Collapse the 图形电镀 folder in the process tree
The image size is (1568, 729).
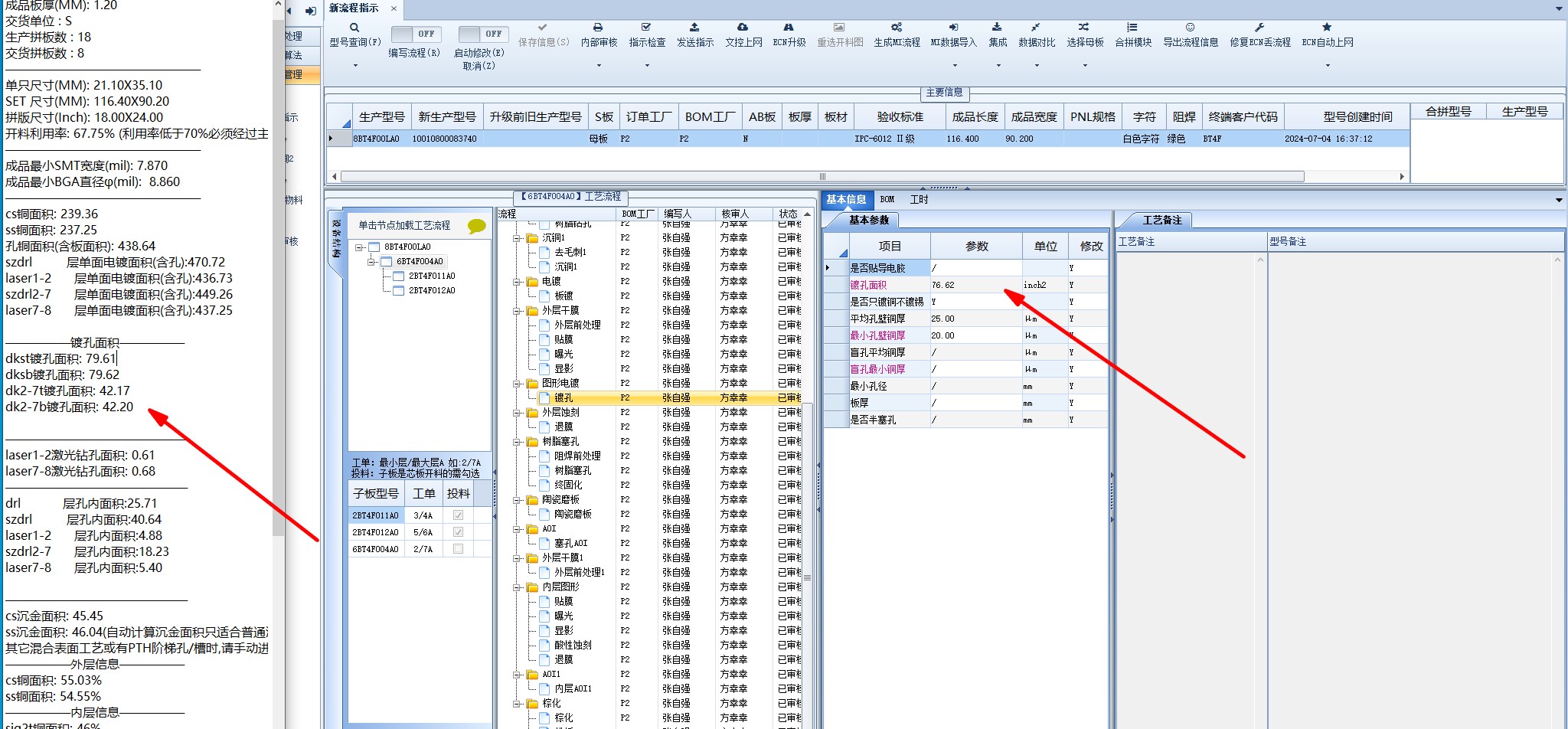pos(517,383)
